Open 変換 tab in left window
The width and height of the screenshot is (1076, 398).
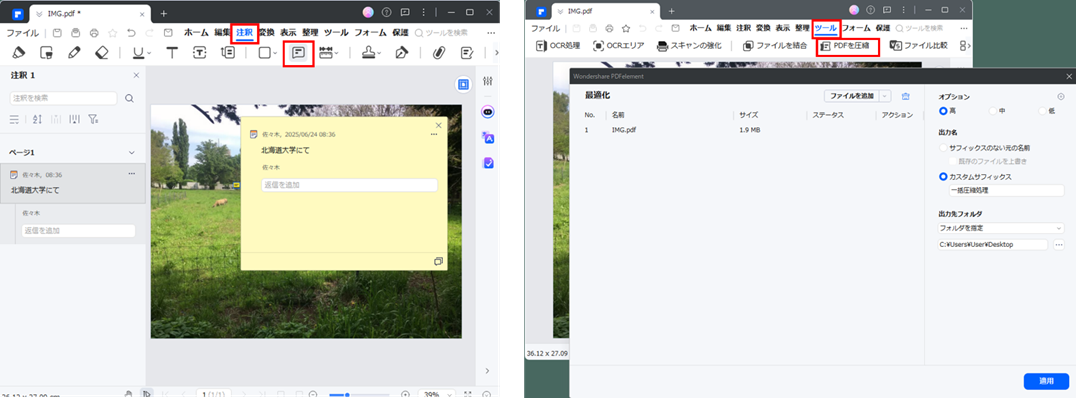coord(267,32)
